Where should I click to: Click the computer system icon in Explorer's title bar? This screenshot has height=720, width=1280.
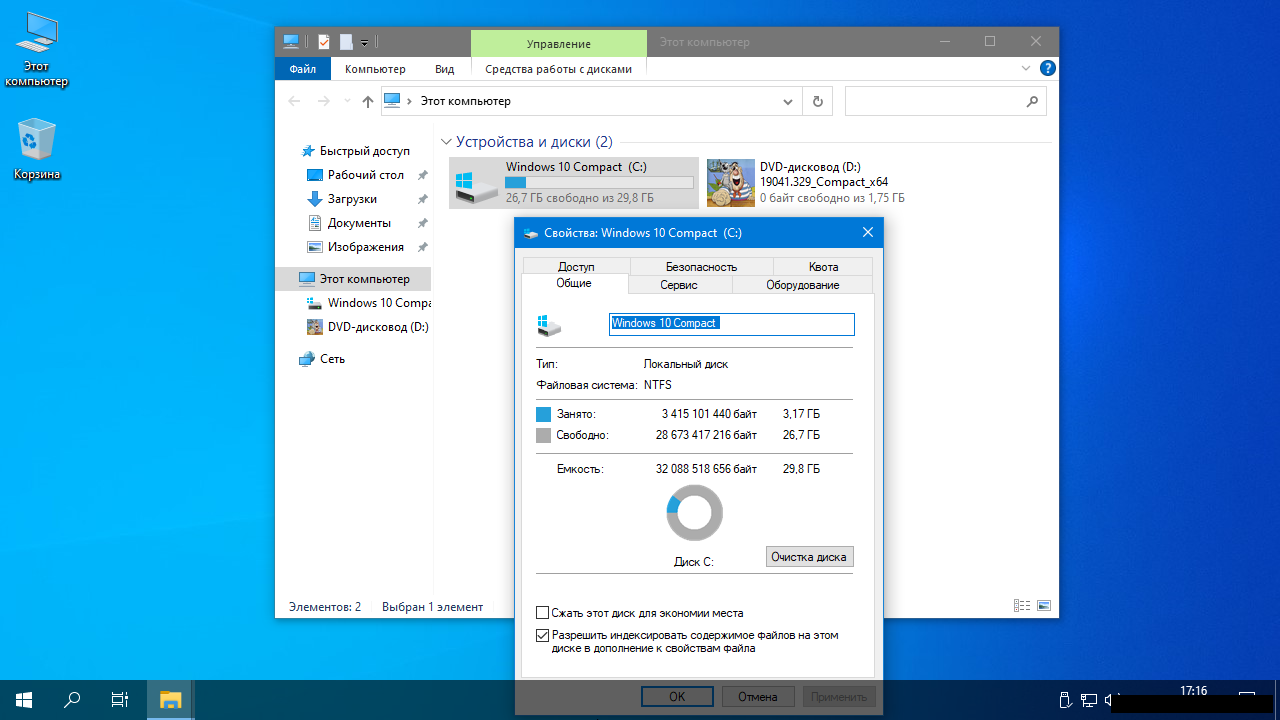click(291, 42)
